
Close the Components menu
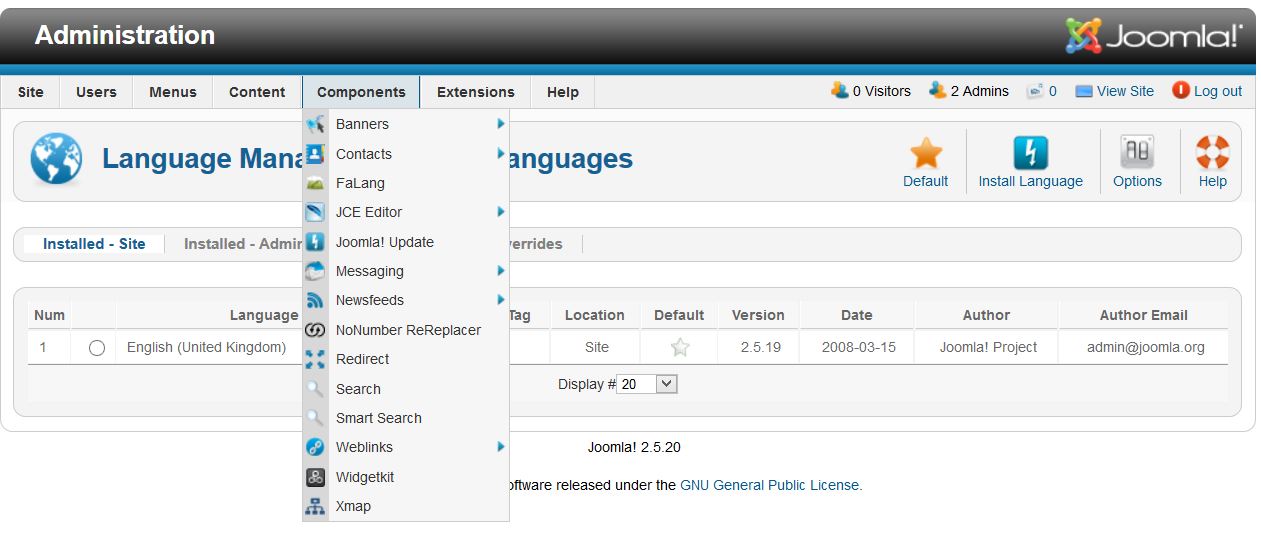tap(361, 92)
